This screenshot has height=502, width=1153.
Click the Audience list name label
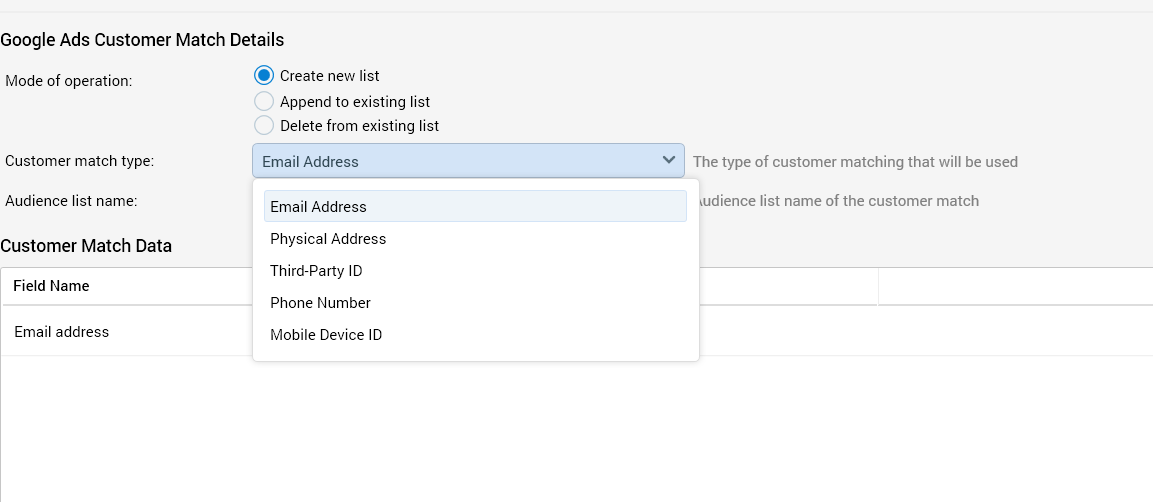coord(71,201)
